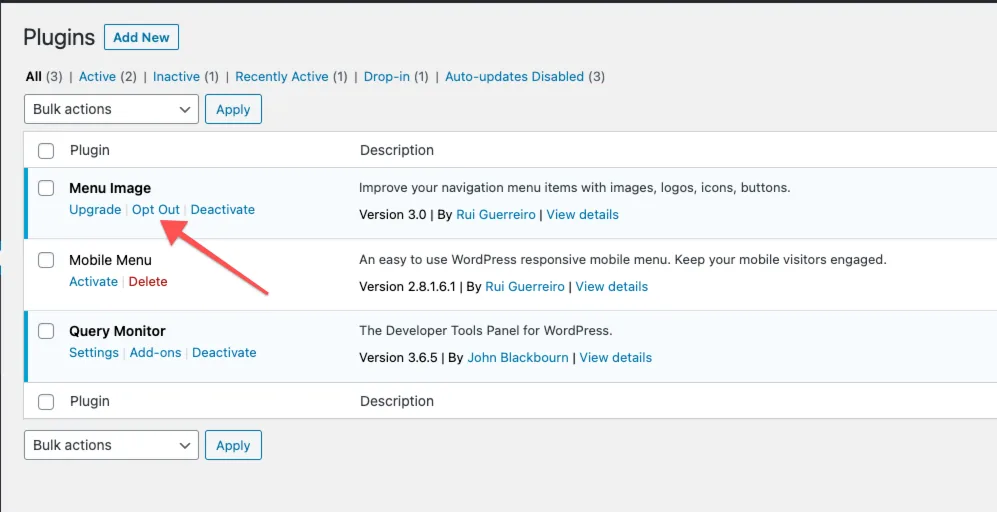Image resolution: width=997 pixels, height=512 pixels.
Task: Click Description column label in table footer
Action: tap(397, 402)
